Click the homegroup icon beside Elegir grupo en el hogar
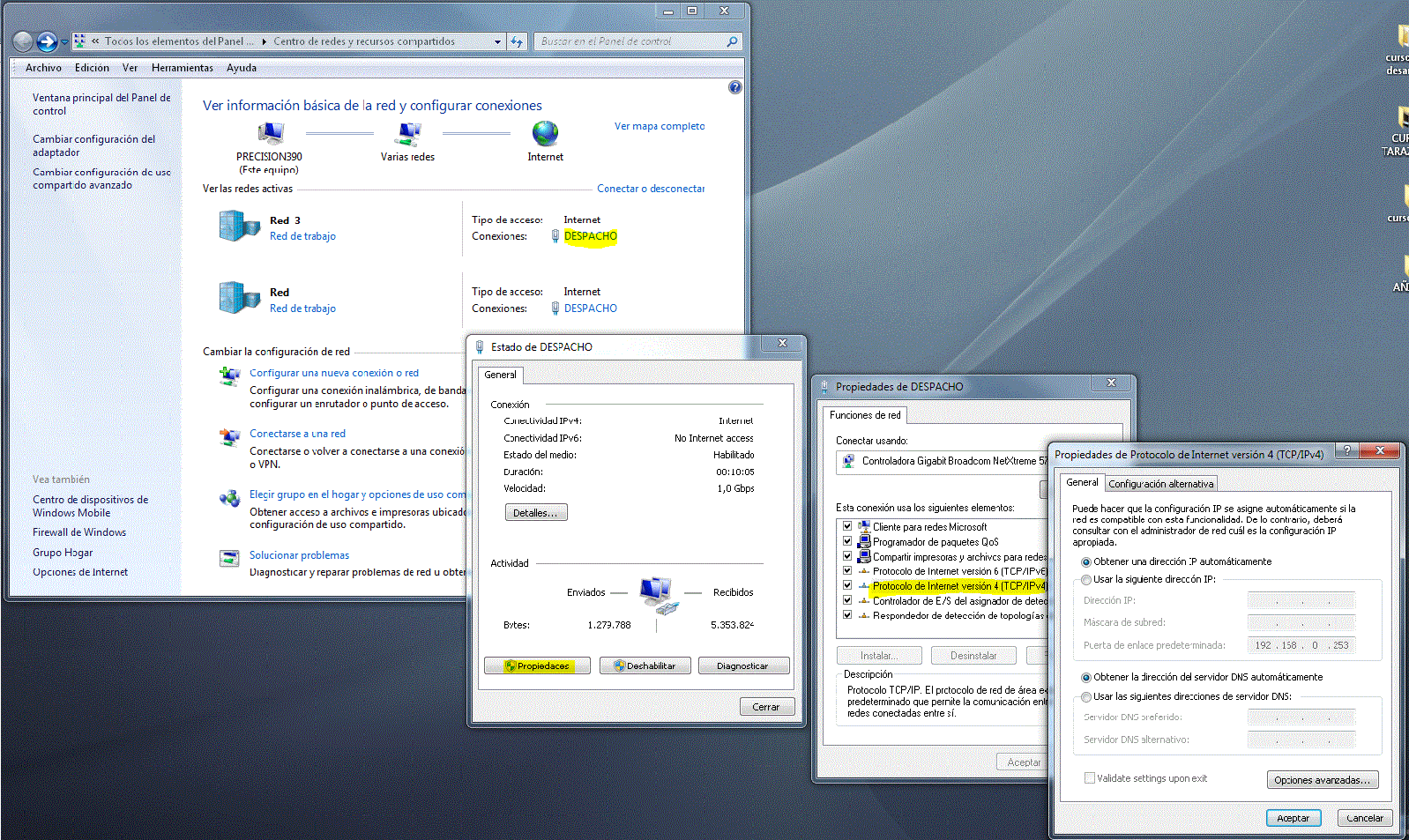Viewport: 1409px width, 840px height. 229,498
